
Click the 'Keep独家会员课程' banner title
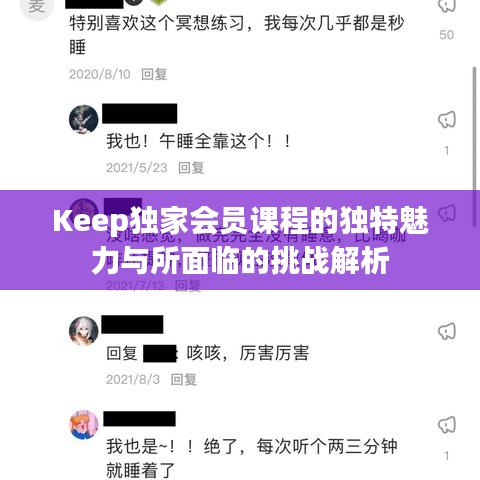pos(240,240)
